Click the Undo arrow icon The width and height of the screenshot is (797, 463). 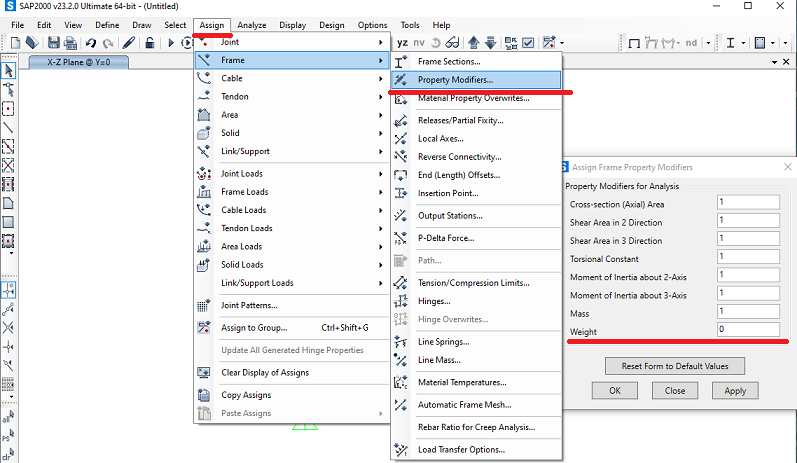[x=92, y=43]
